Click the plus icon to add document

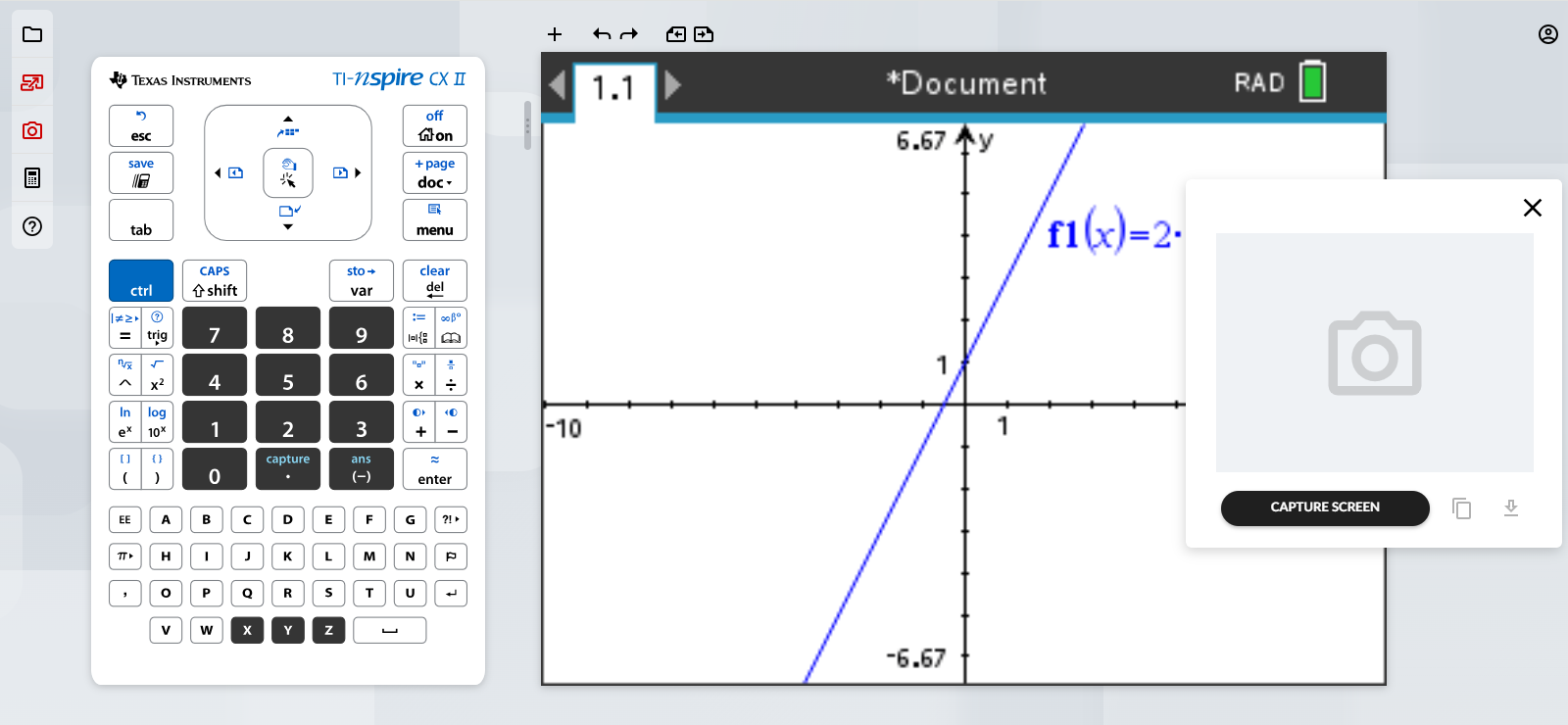(555, 34)
